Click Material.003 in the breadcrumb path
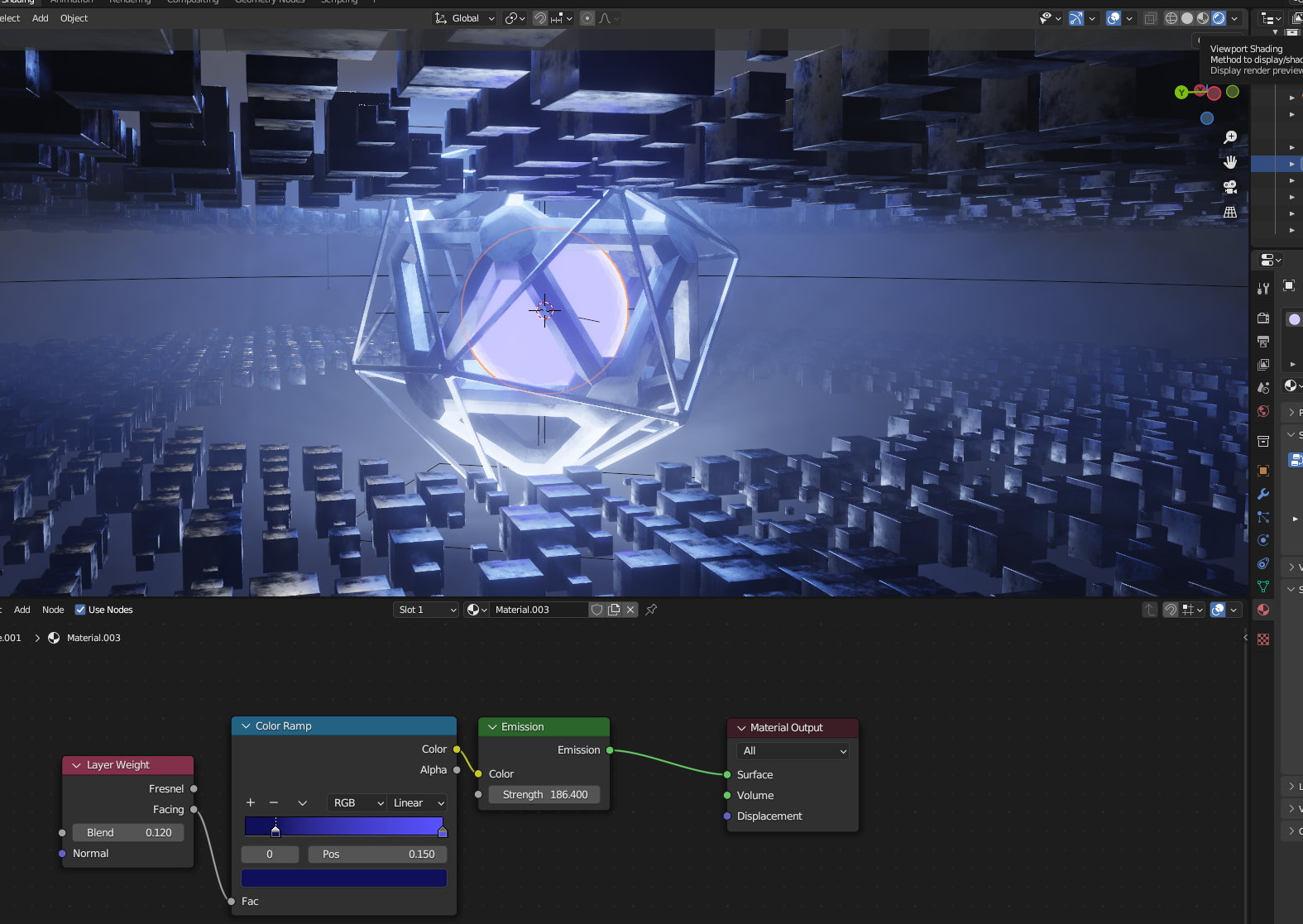 (x=93, y=638)
